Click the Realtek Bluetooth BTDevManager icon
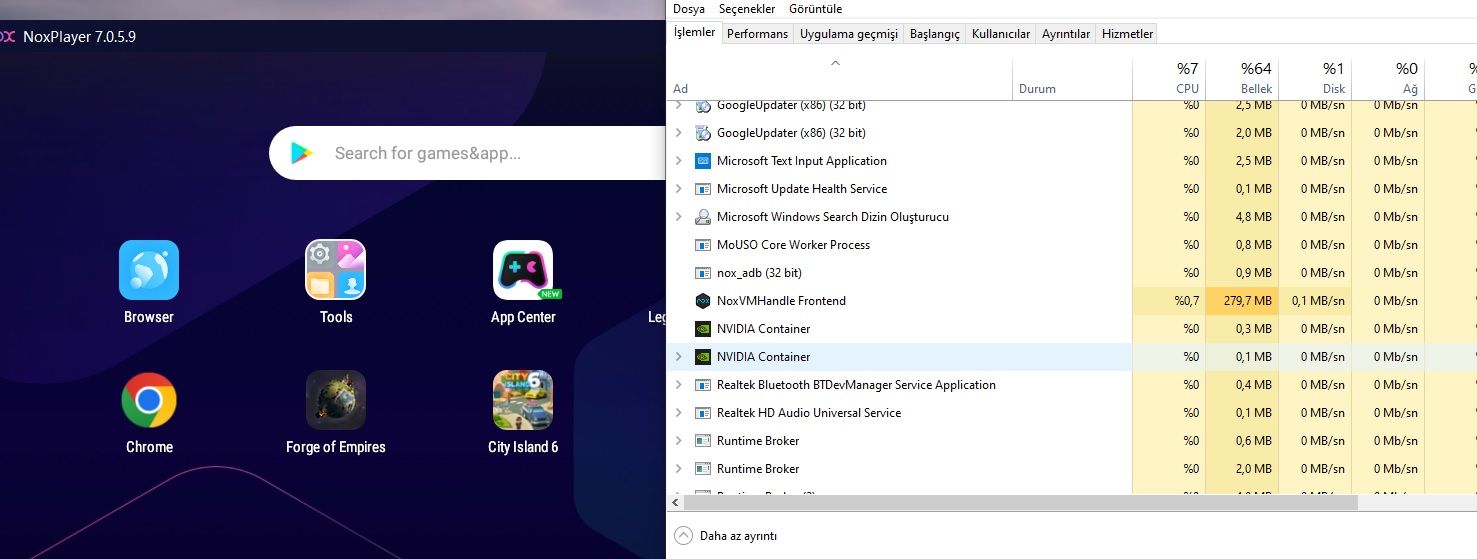This screenshot has height=559, width=1477. 702,384
